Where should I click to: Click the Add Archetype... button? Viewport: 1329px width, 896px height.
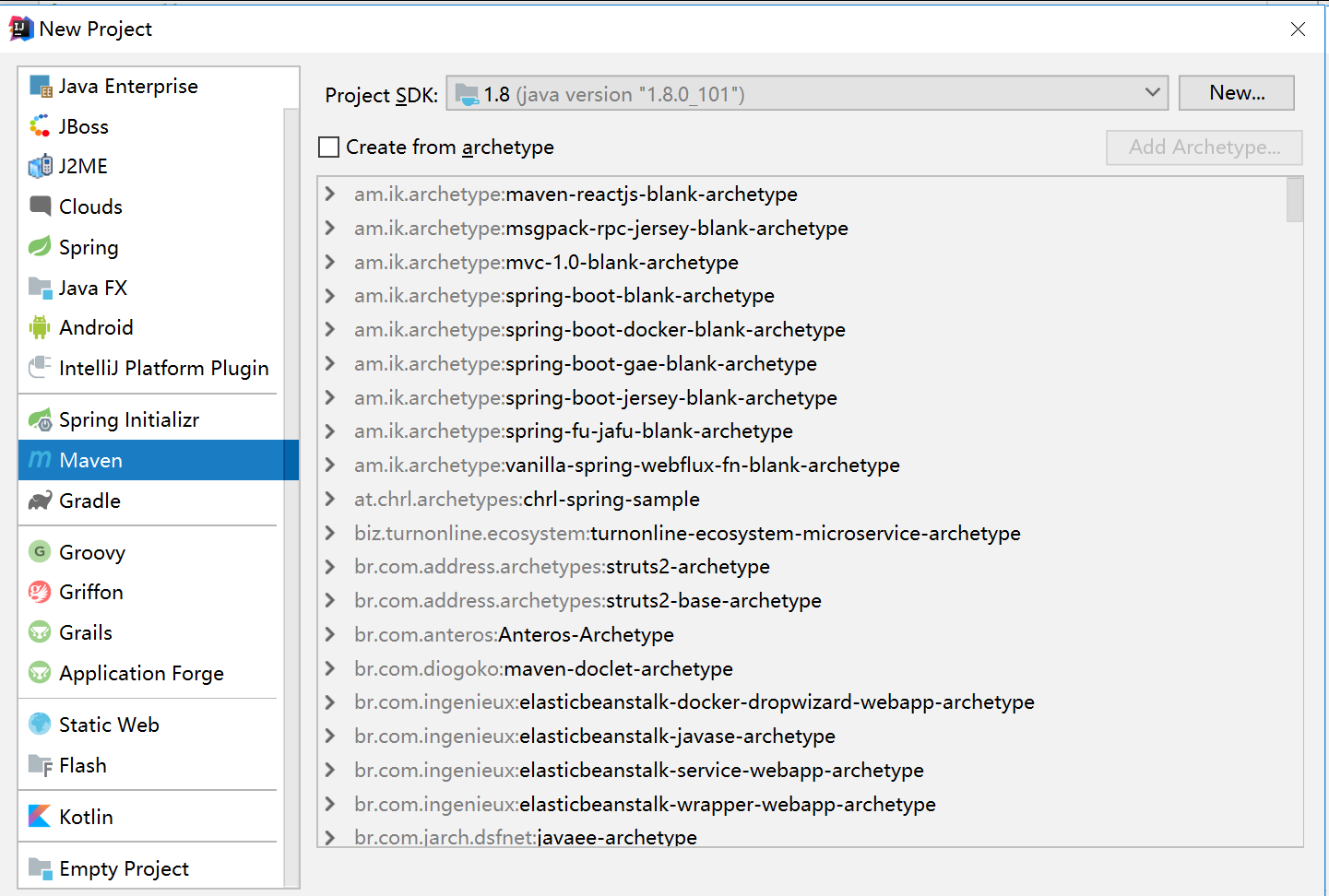1204,147
